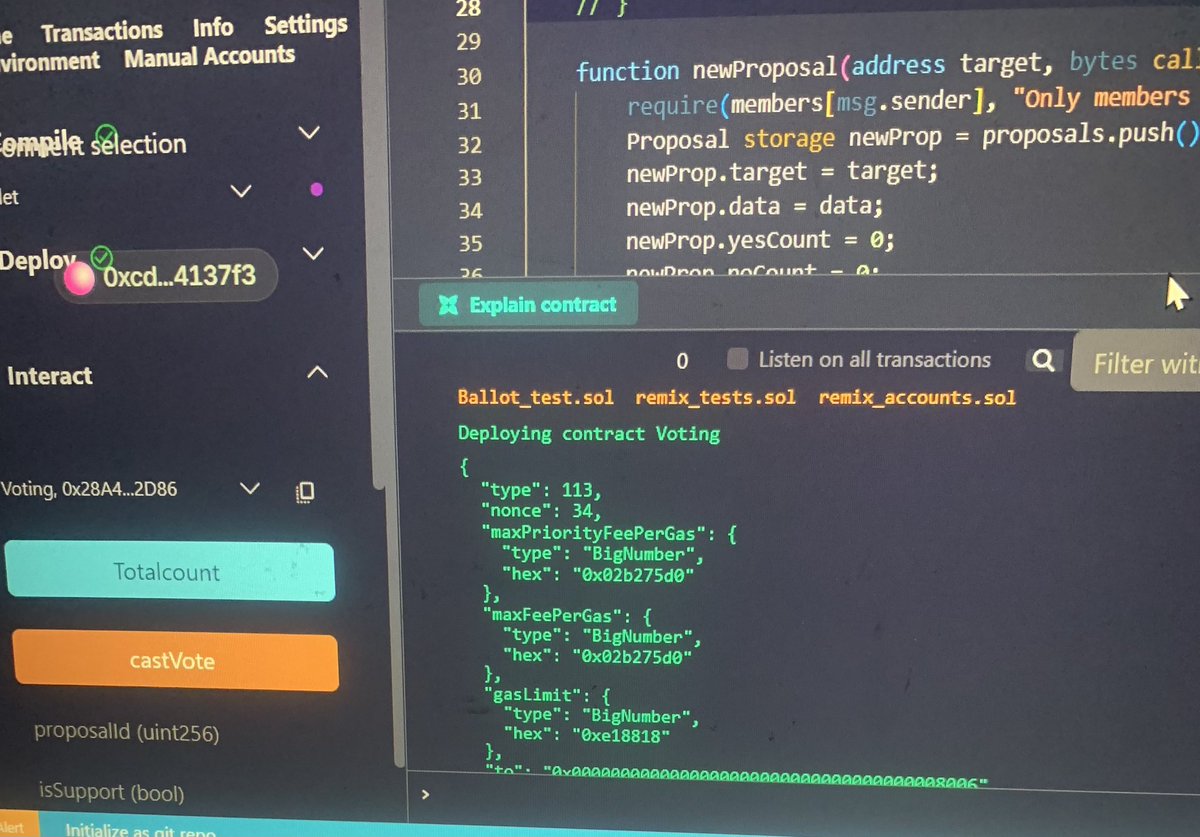Open the Voting 0x28A4...2D86 contract dropdown

(248, 488)
